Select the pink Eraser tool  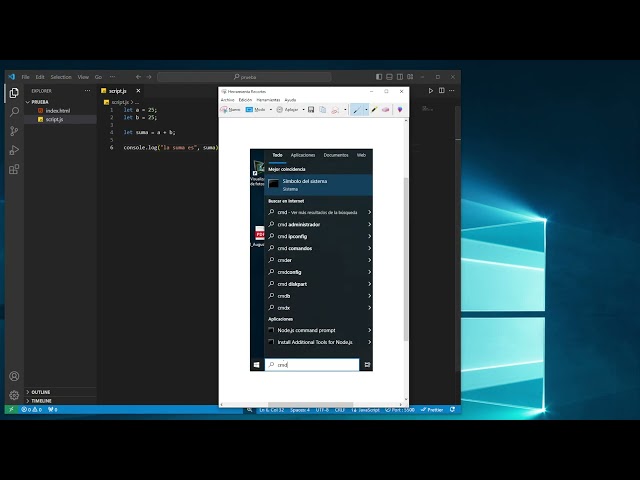385,110
